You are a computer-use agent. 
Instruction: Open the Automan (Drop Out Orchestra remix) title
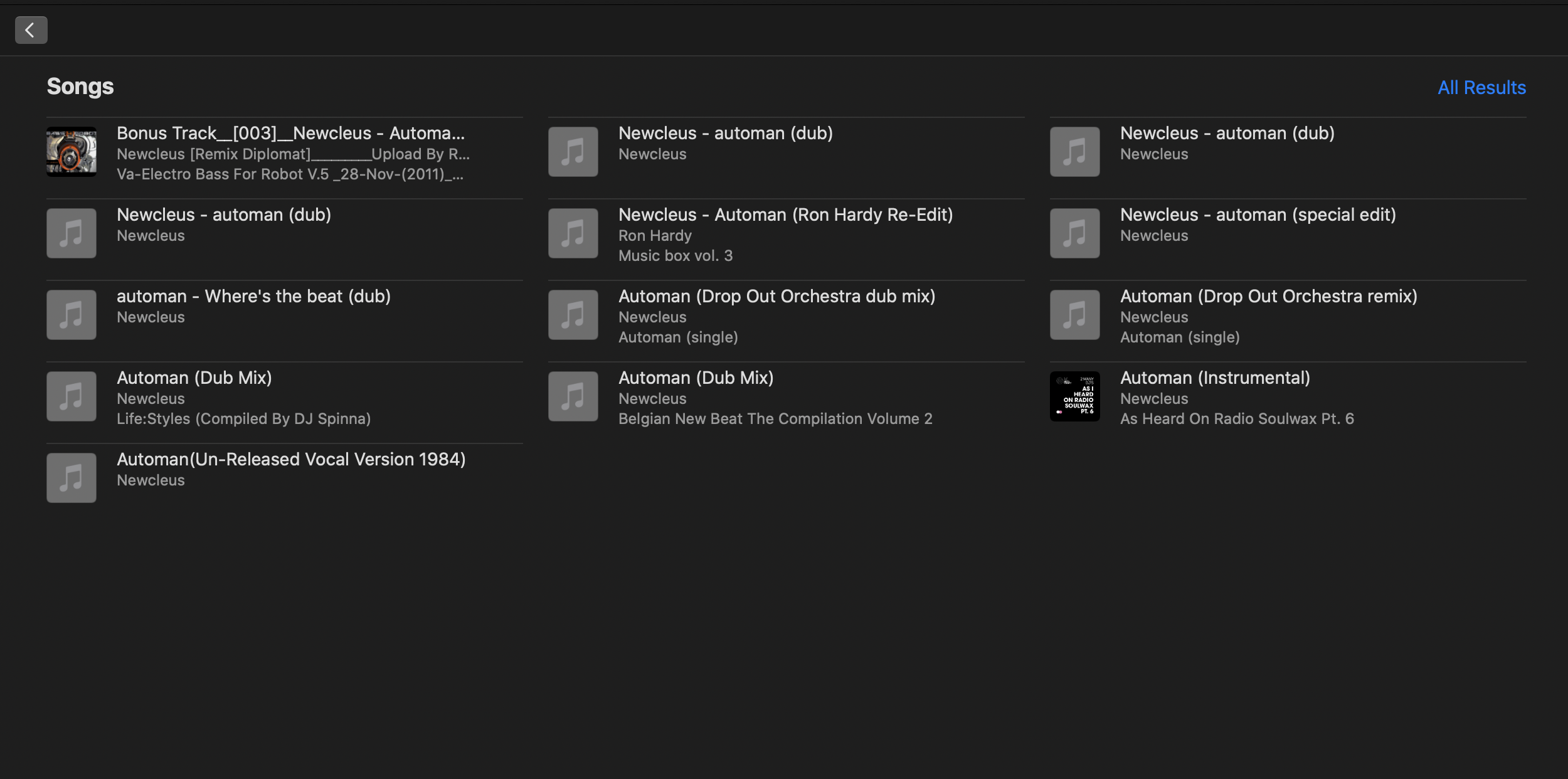(1268, 296)
